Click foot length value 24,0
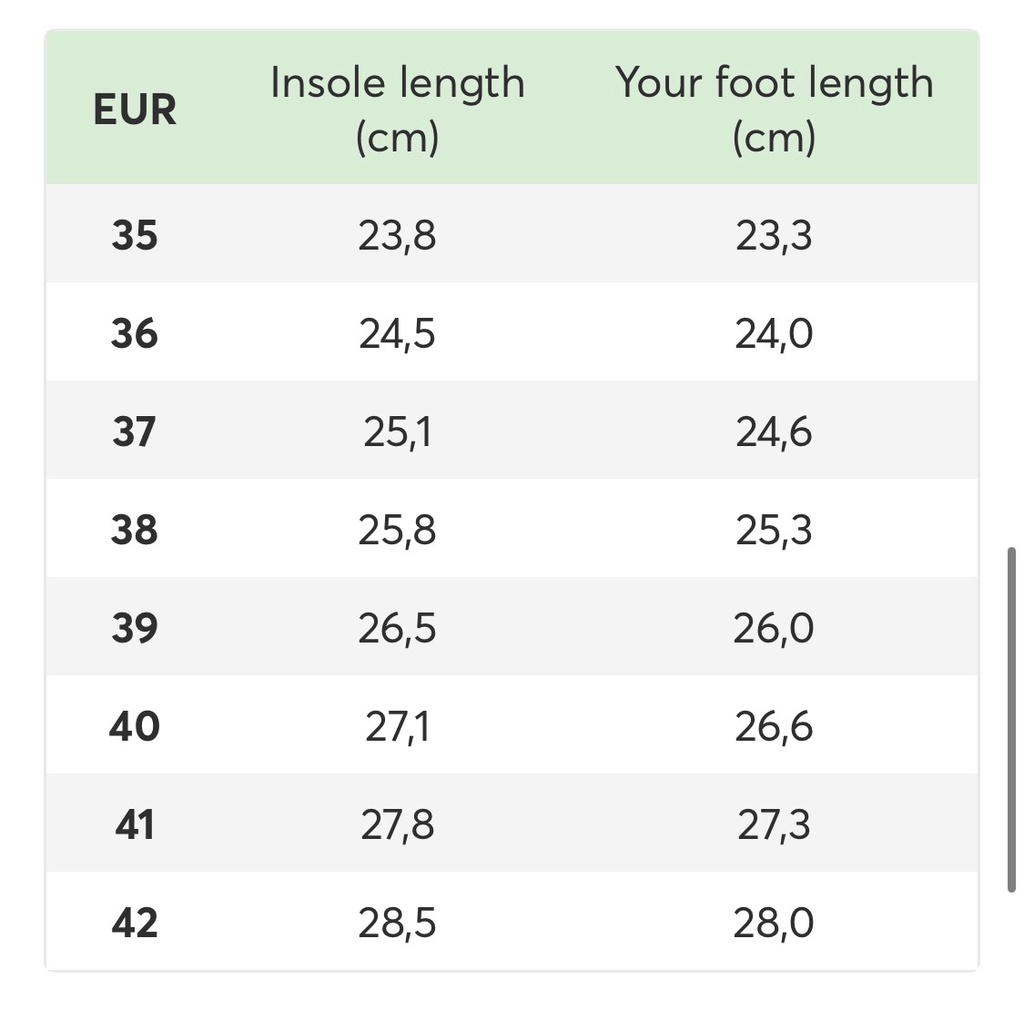The height and width of the screenshot is (1024, 1024). 774,334
